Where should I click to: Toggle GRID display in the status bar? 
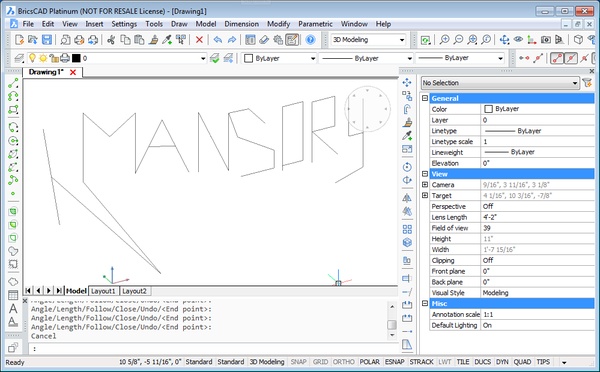click(x=320, y=362)
